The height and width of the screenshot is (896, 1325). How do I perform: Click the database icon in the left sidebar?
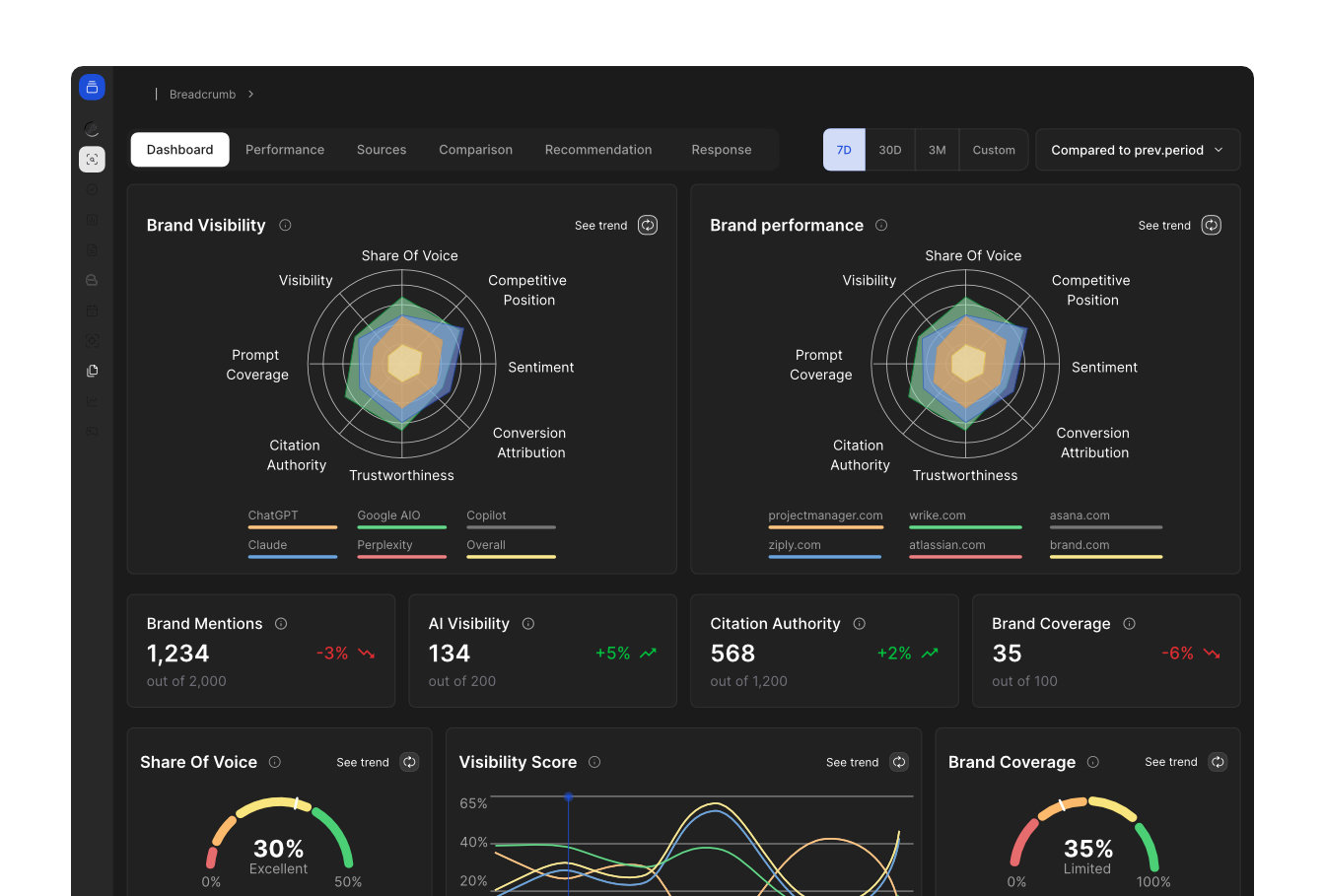(91, 280)
